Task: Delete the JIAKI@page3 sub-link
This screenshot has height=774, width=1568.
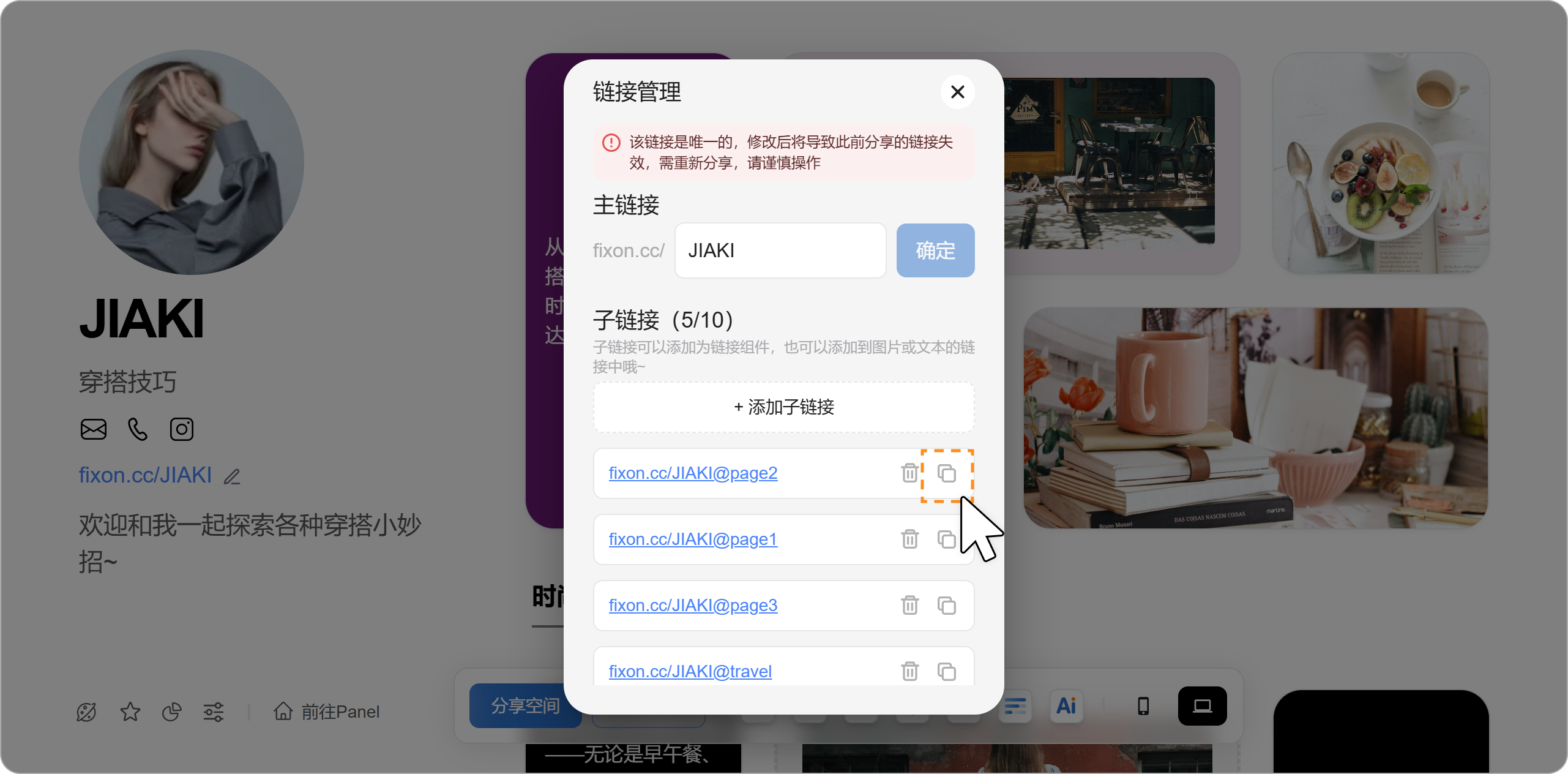Action: 909,605
